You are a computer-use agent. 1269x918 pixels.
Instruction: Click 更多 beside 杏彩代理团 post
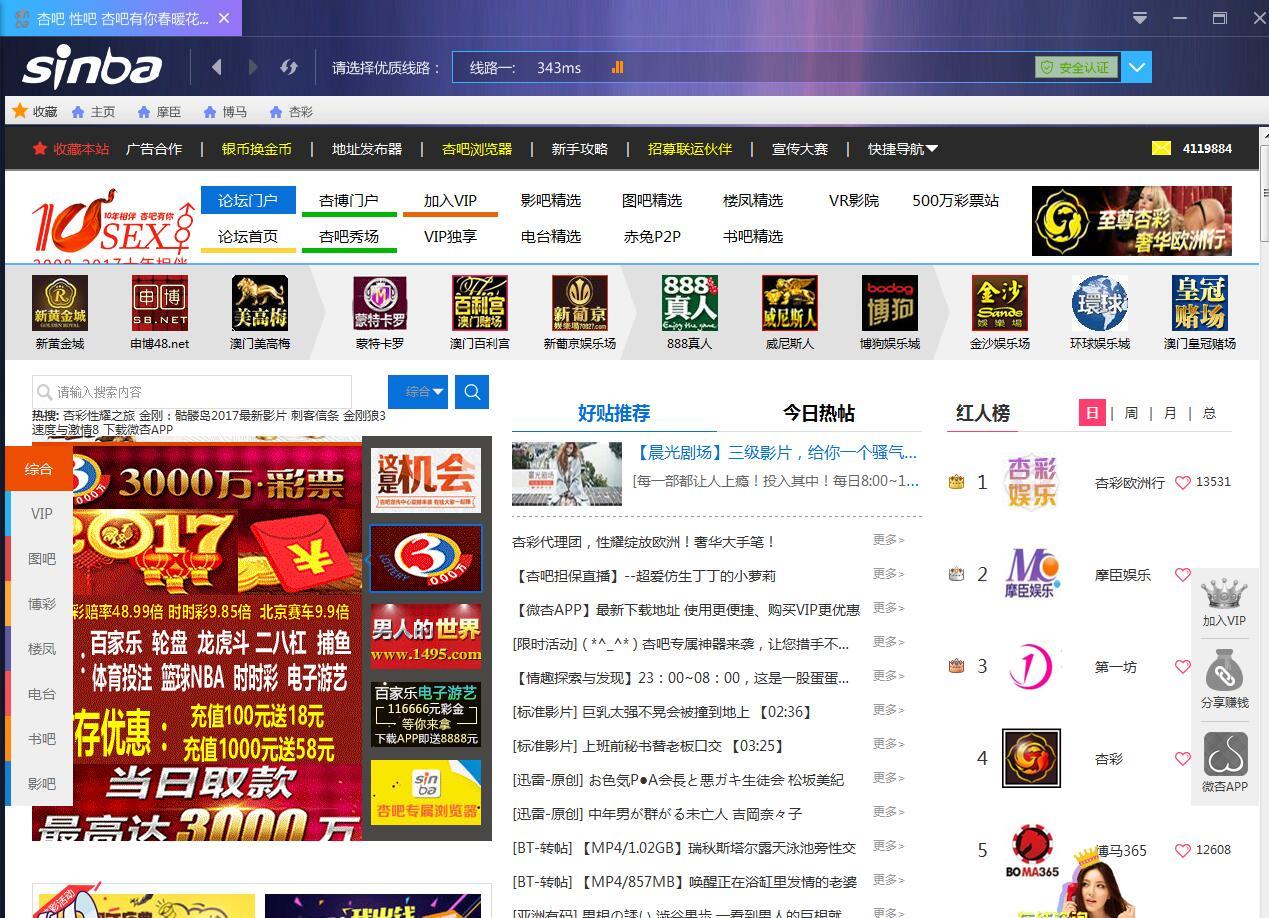888,540
